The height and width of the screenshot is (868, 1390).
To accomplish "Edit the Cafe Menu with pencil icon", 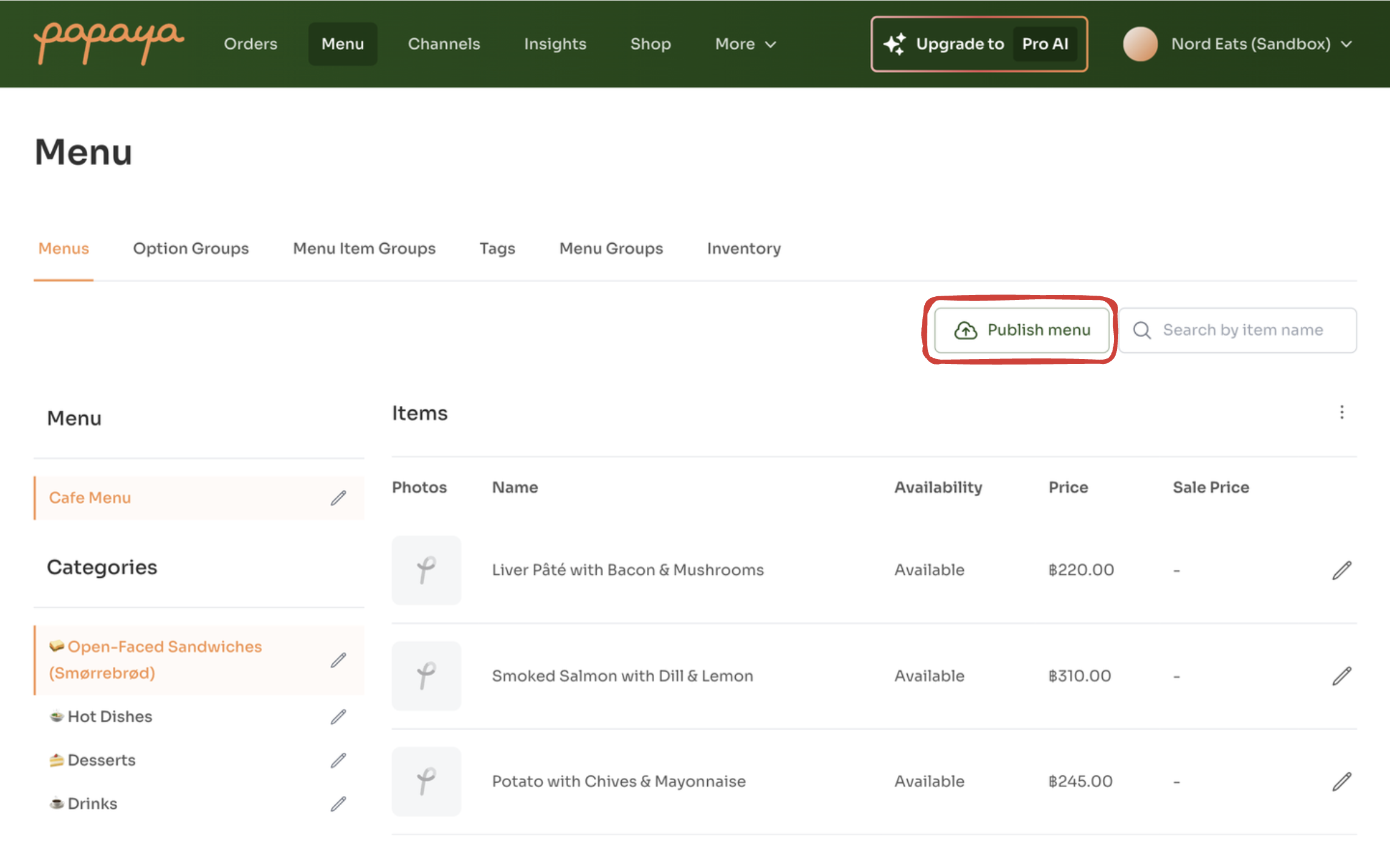I will [x=338, y=498].
